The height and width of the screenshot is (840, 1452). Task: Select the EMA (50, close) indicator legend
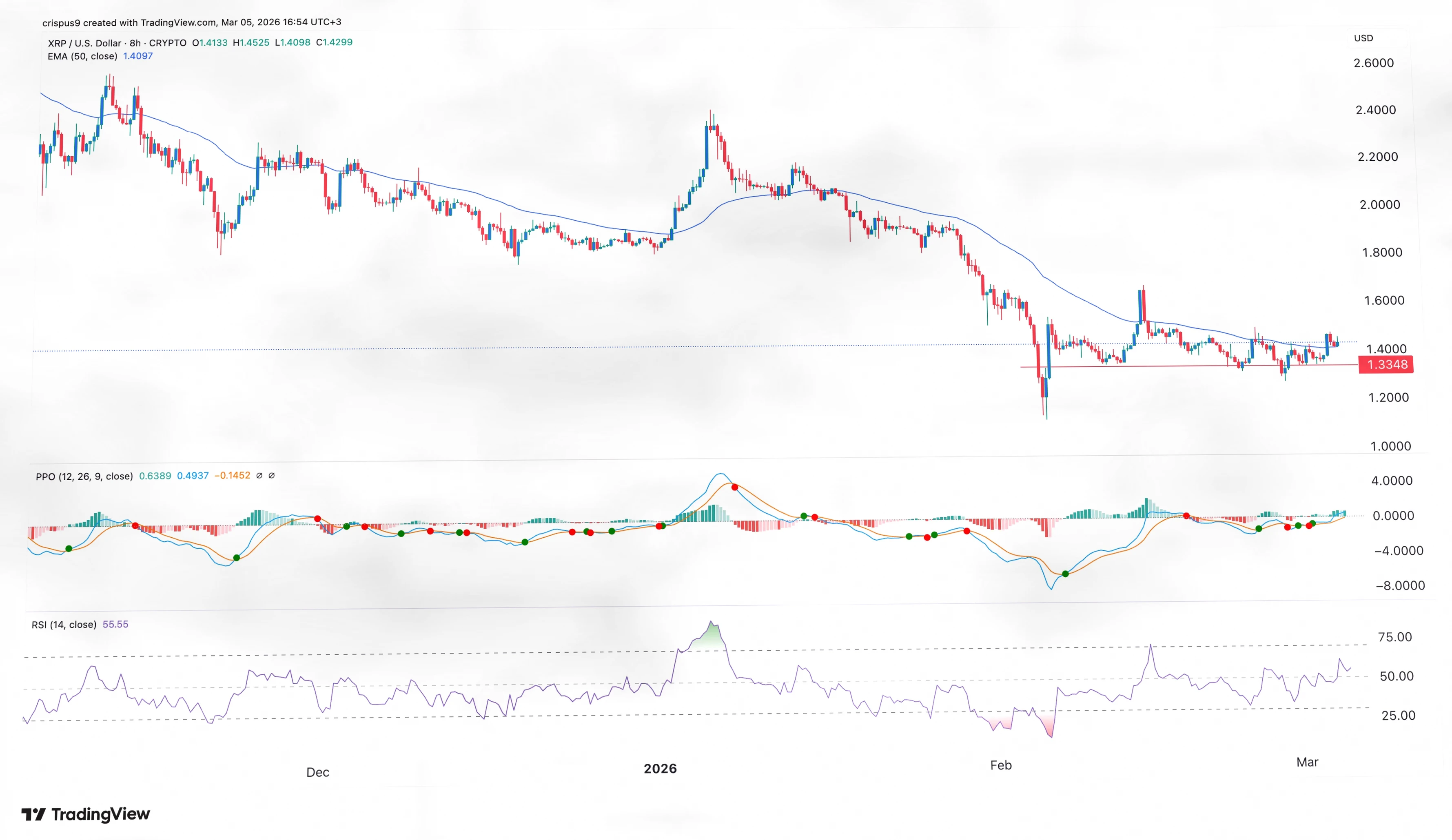coord(82,56)
